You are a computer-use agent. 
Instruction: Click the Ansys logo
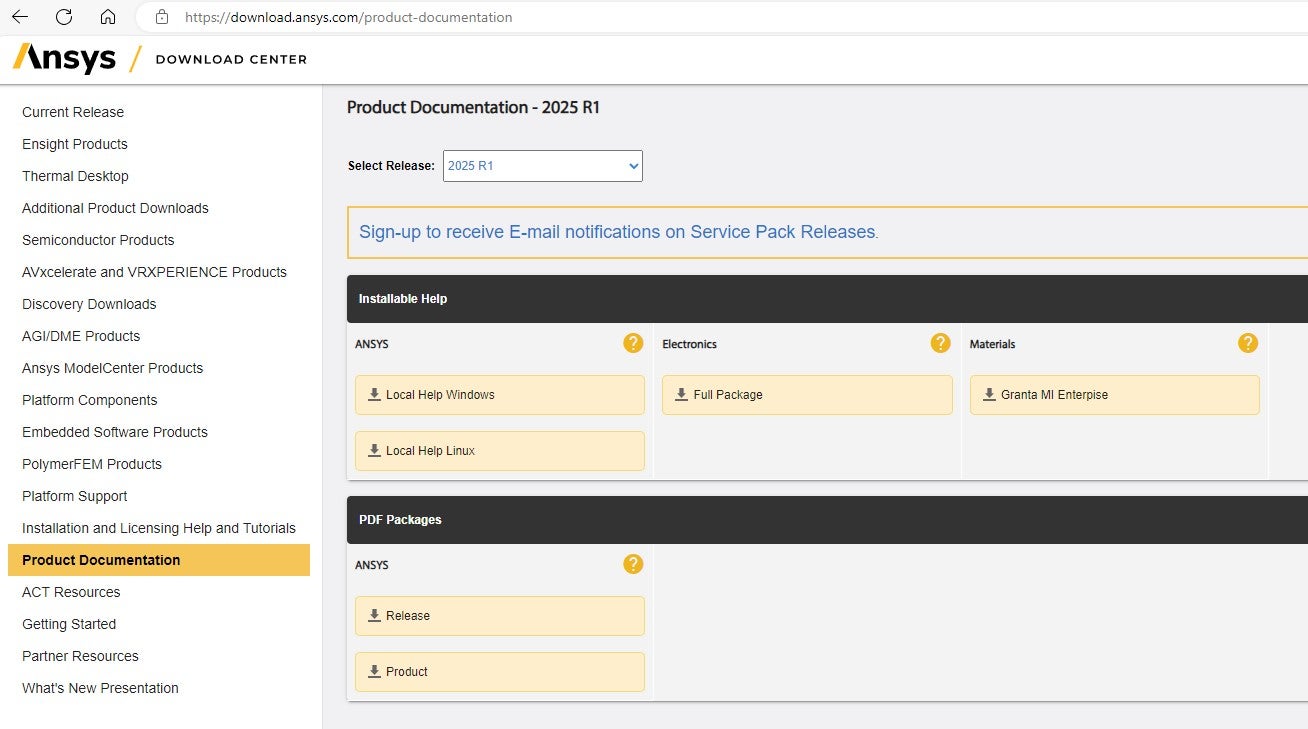tap(65, 58)
